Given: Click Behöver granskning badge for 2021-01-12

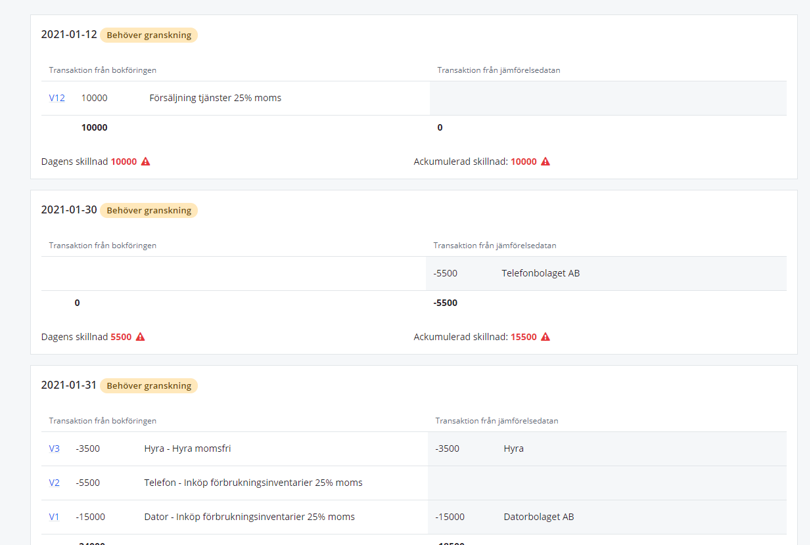Looking at the screenshot, I should coord(148,35).
